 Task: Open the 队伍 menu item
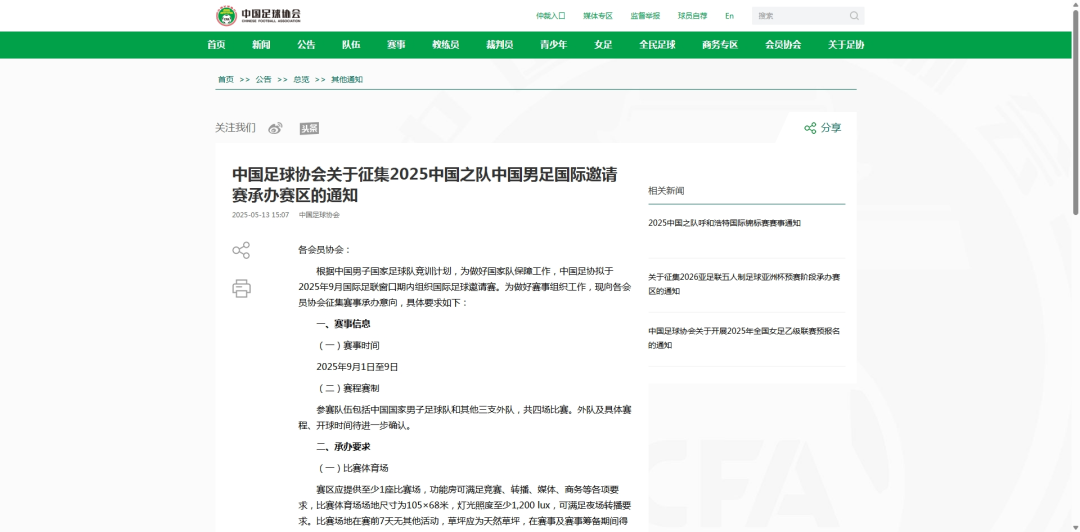[x=351, y=45]
